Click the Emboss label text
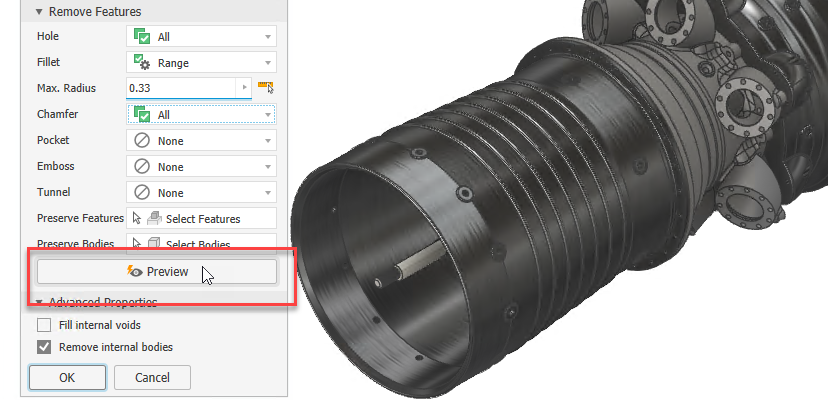Image resolution: width=828 pixels, height=400 pixels. (x=54, y=166)
